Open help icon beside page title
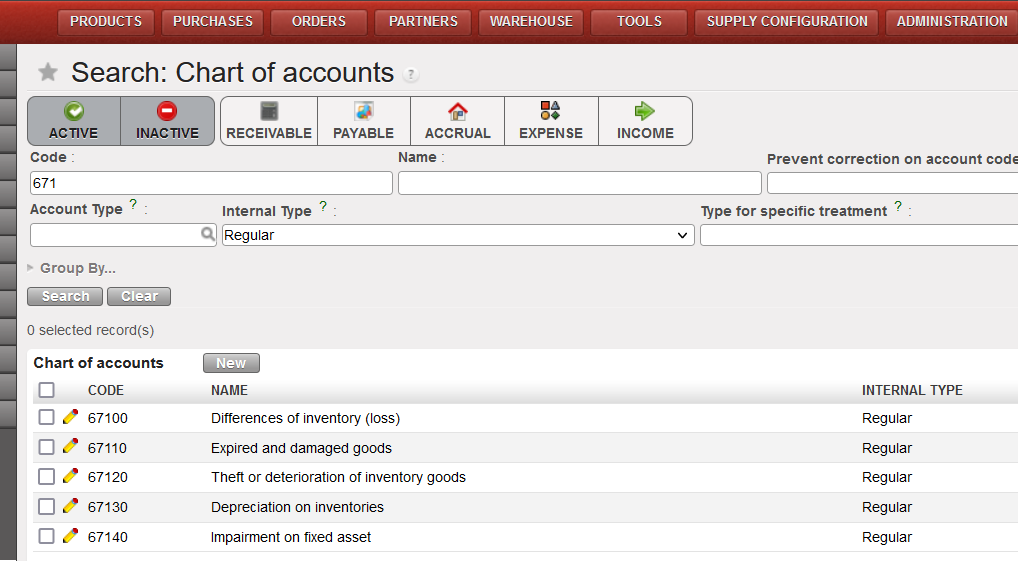 410,74
